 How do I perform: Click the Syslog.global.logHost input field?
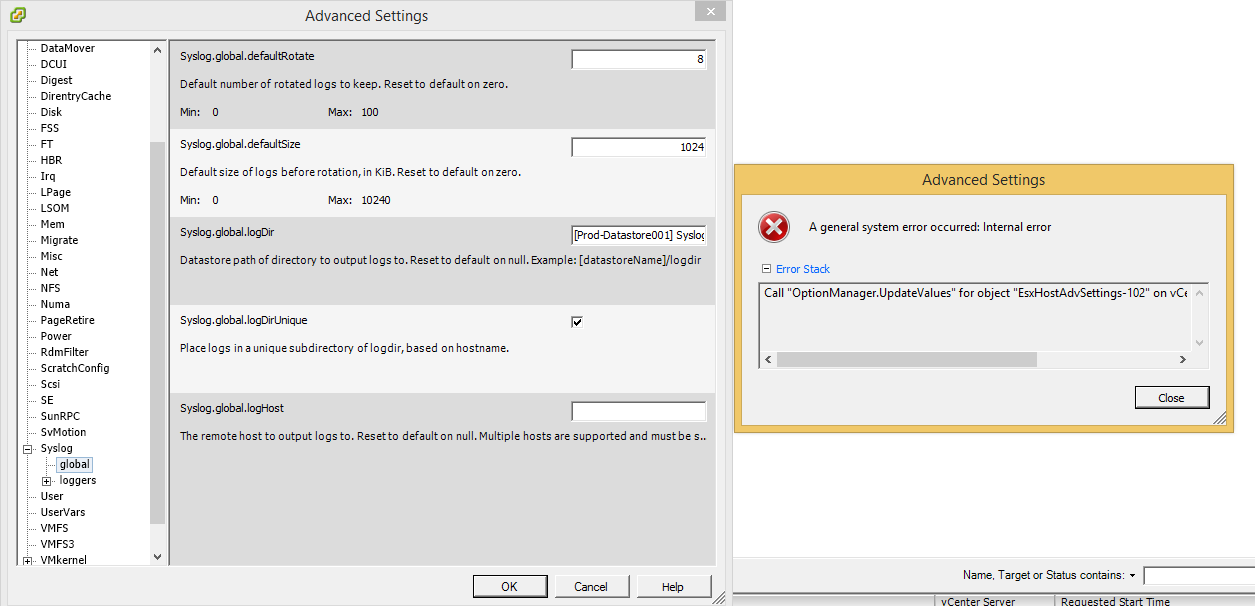click(638, 410)
